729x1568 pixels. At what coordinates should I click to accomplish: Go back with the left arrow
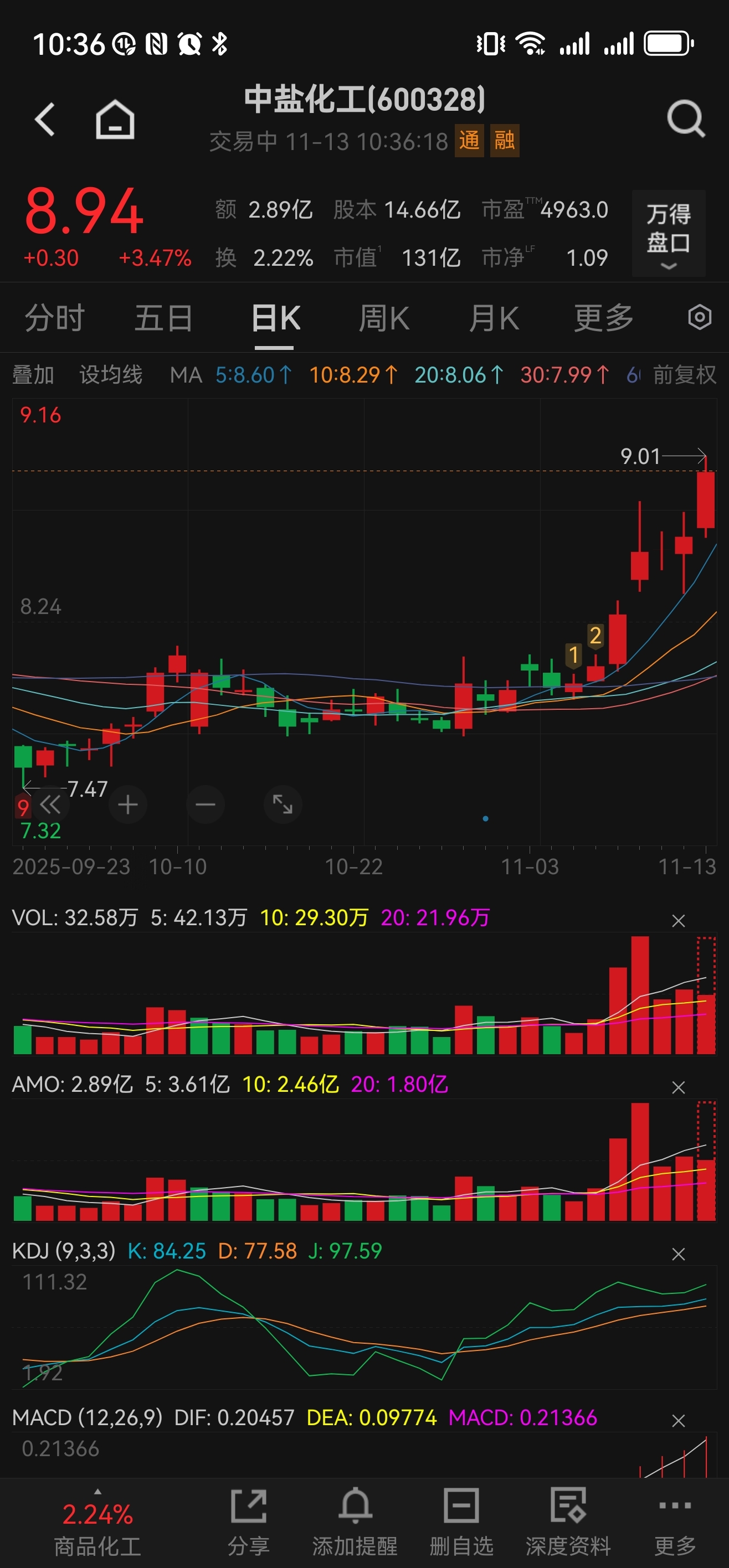pyautogui.click(x=45, y=118)
